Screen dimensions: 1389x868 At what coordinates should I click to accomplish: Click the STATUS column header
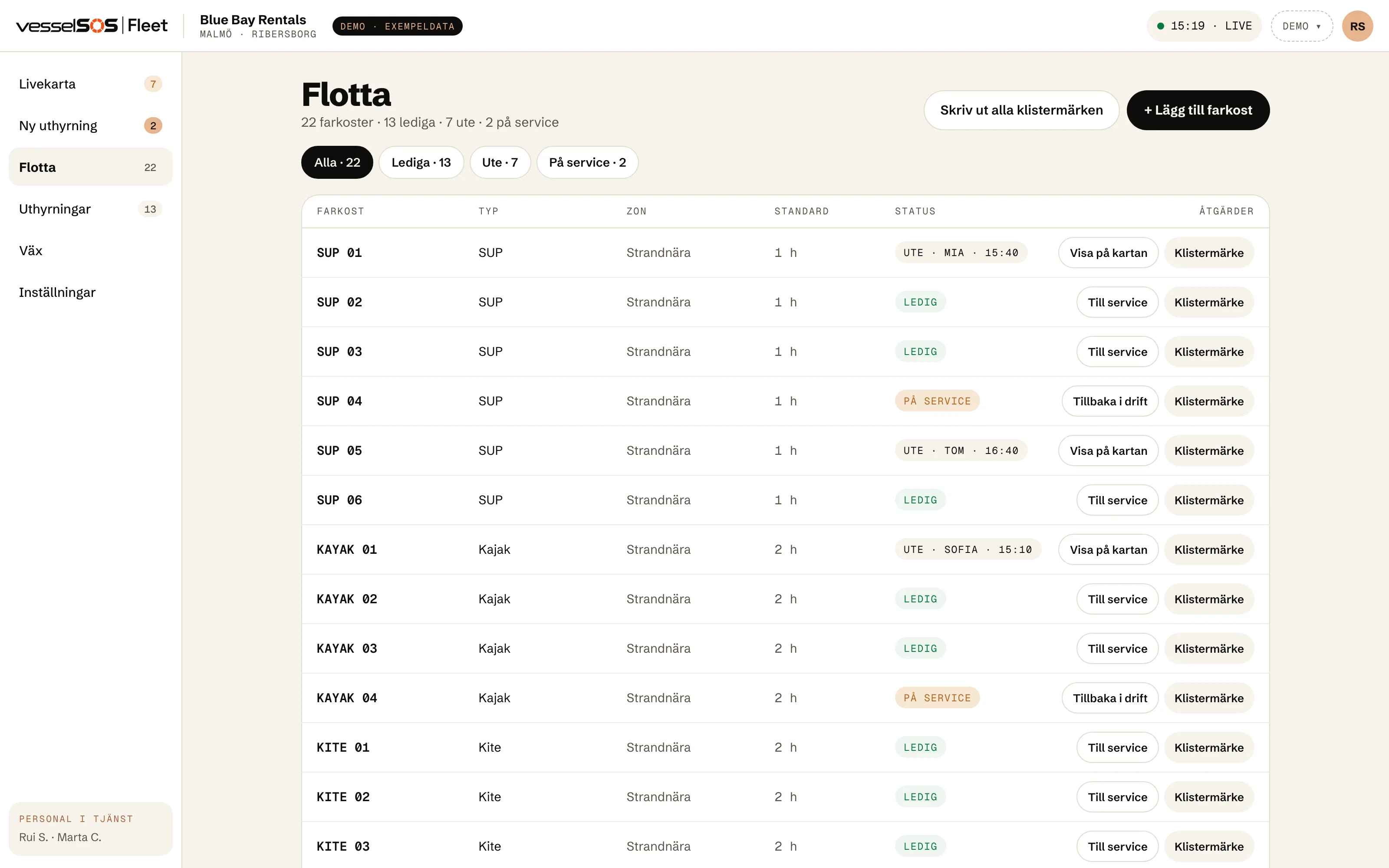915,211
